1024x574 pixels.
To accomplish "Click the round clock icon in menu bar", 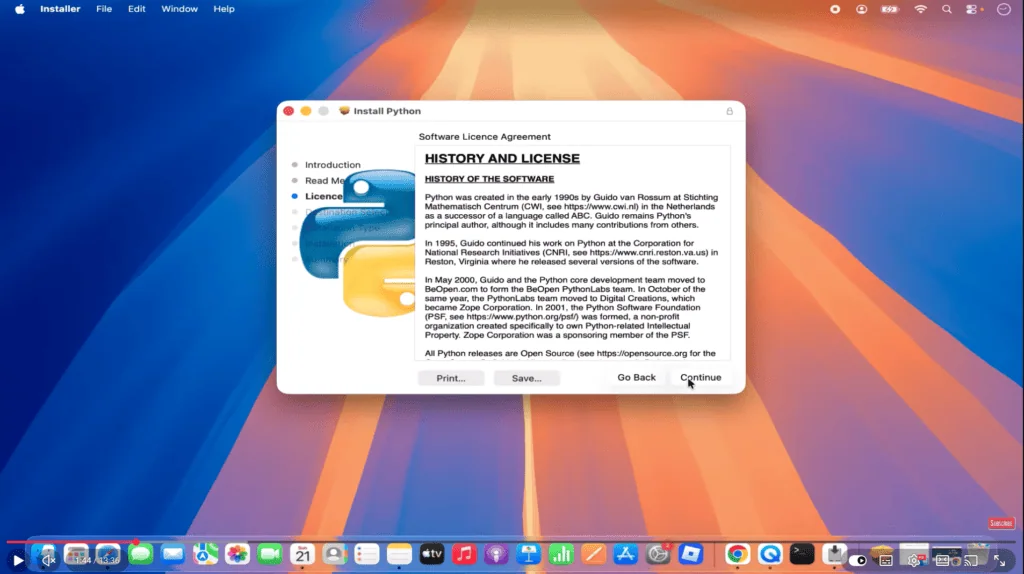I will (1004, 9).
